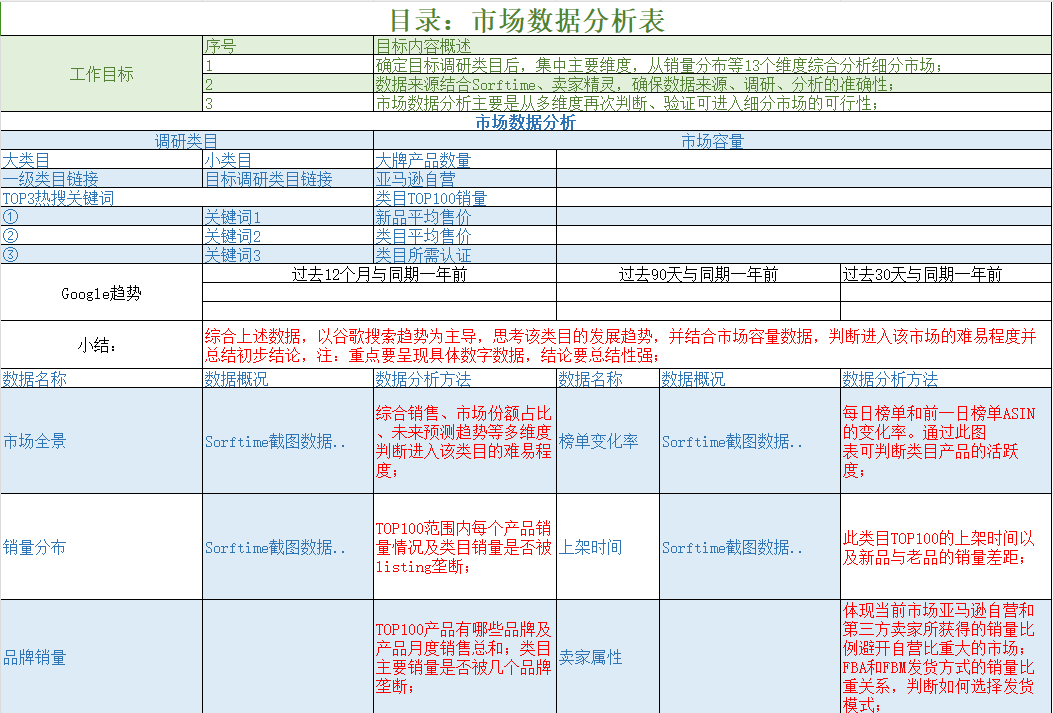Click the '小结：' label cell

(101, 344)
